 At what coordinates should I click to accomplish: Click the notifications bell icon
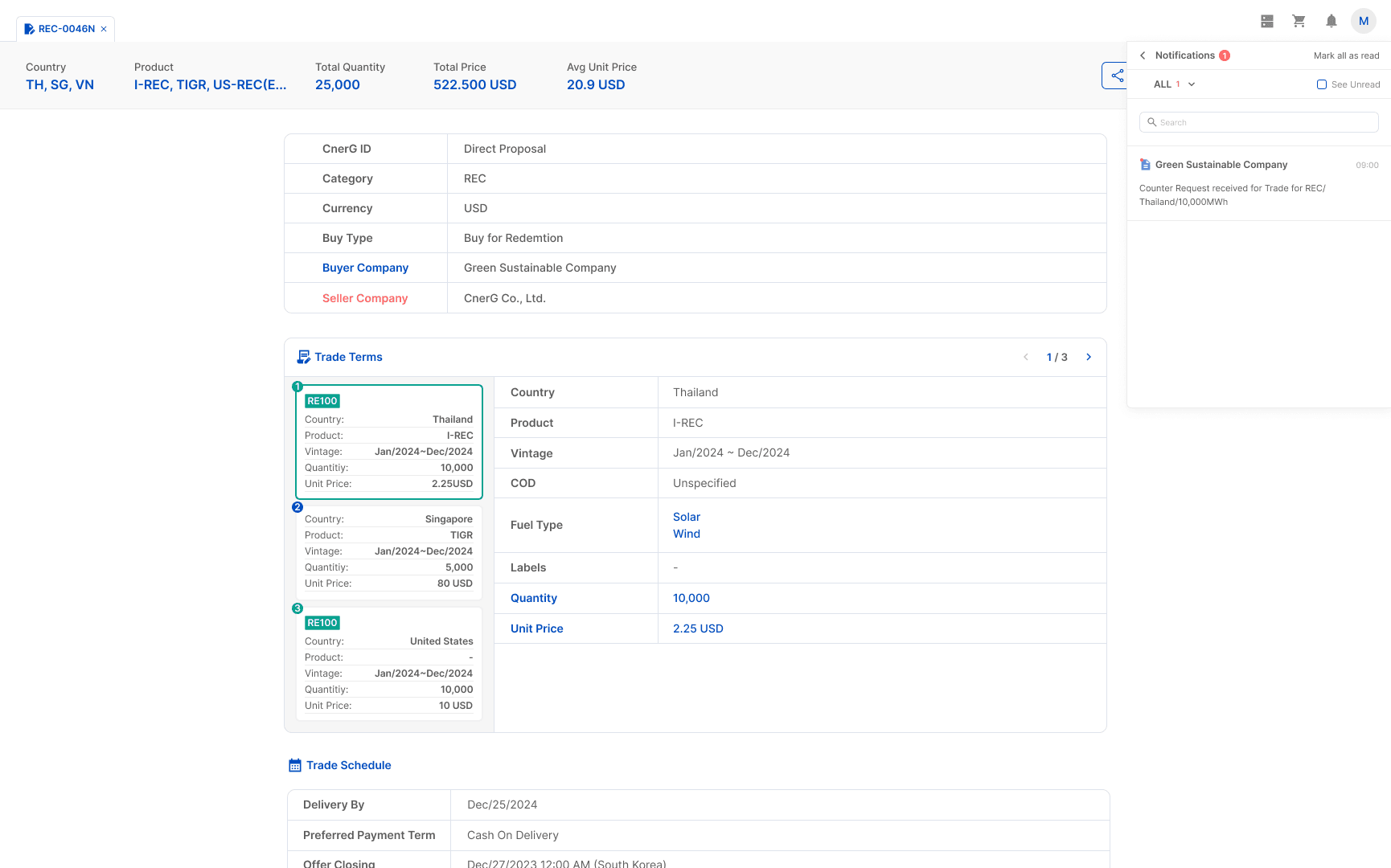[1331, 21]
